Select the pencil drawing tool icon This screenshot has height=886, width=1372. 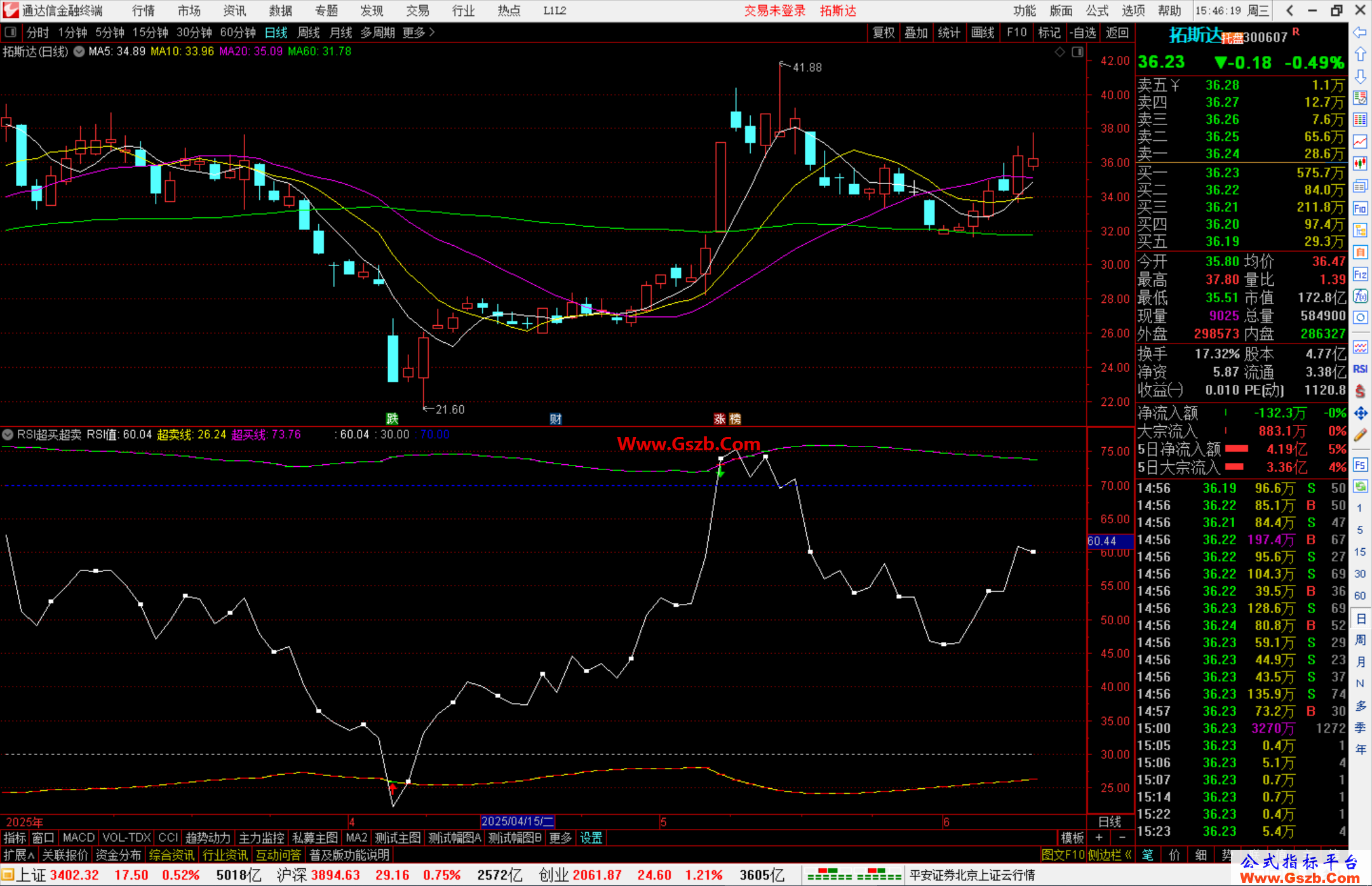click(1360, 436)
